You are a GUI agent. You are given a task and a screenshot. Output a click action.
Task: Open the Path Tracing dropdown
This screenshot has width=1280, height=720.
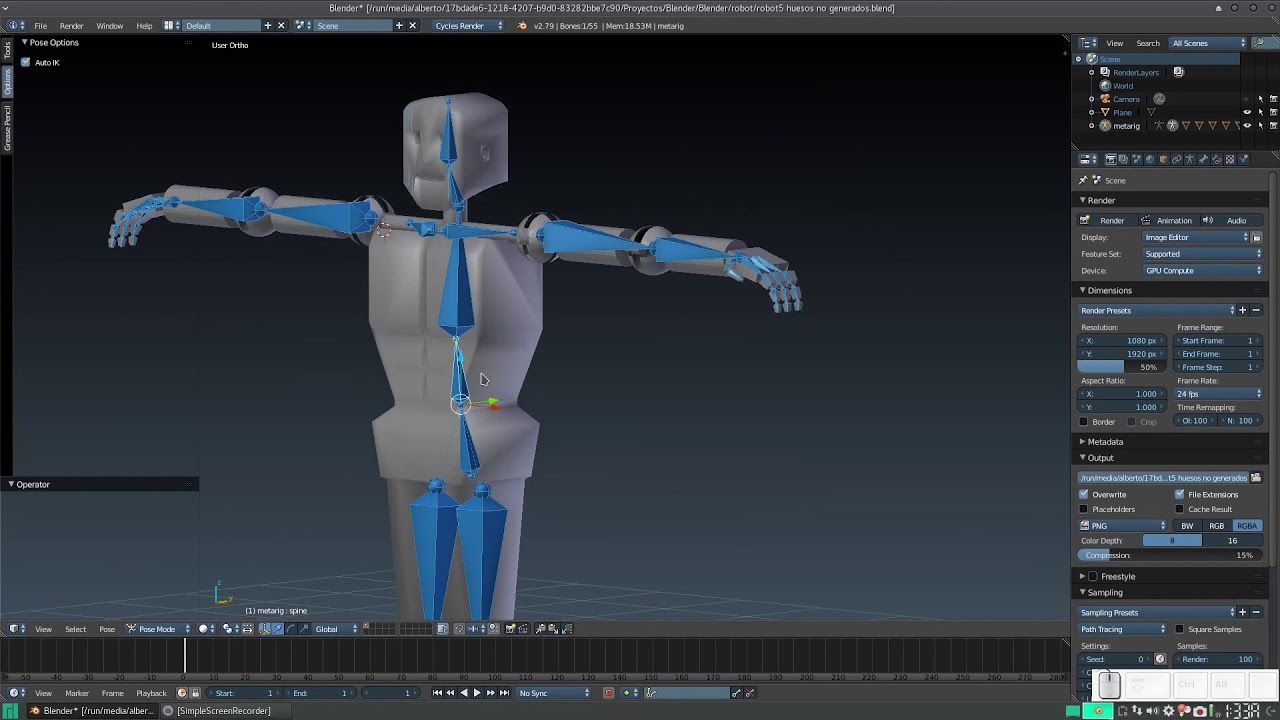tap(1123, 629)
